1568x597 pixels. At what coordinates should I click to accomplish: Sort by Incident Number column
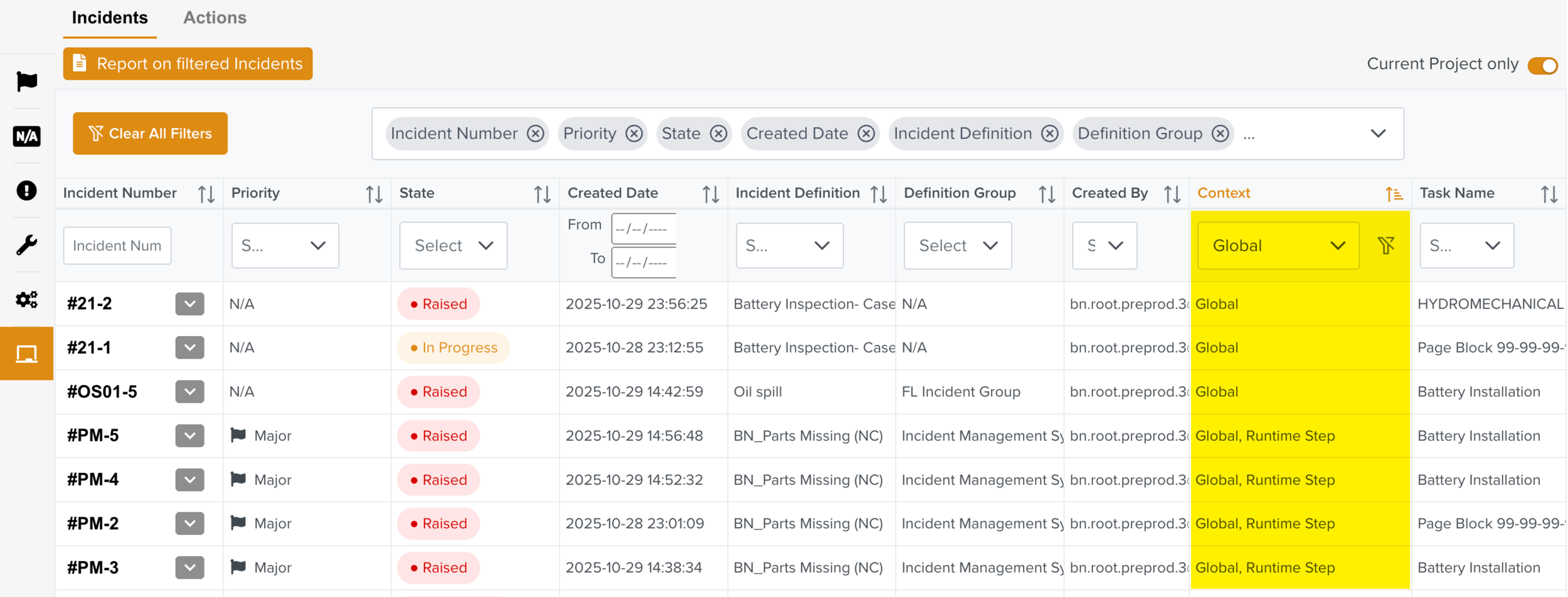(x=206, y=194)
